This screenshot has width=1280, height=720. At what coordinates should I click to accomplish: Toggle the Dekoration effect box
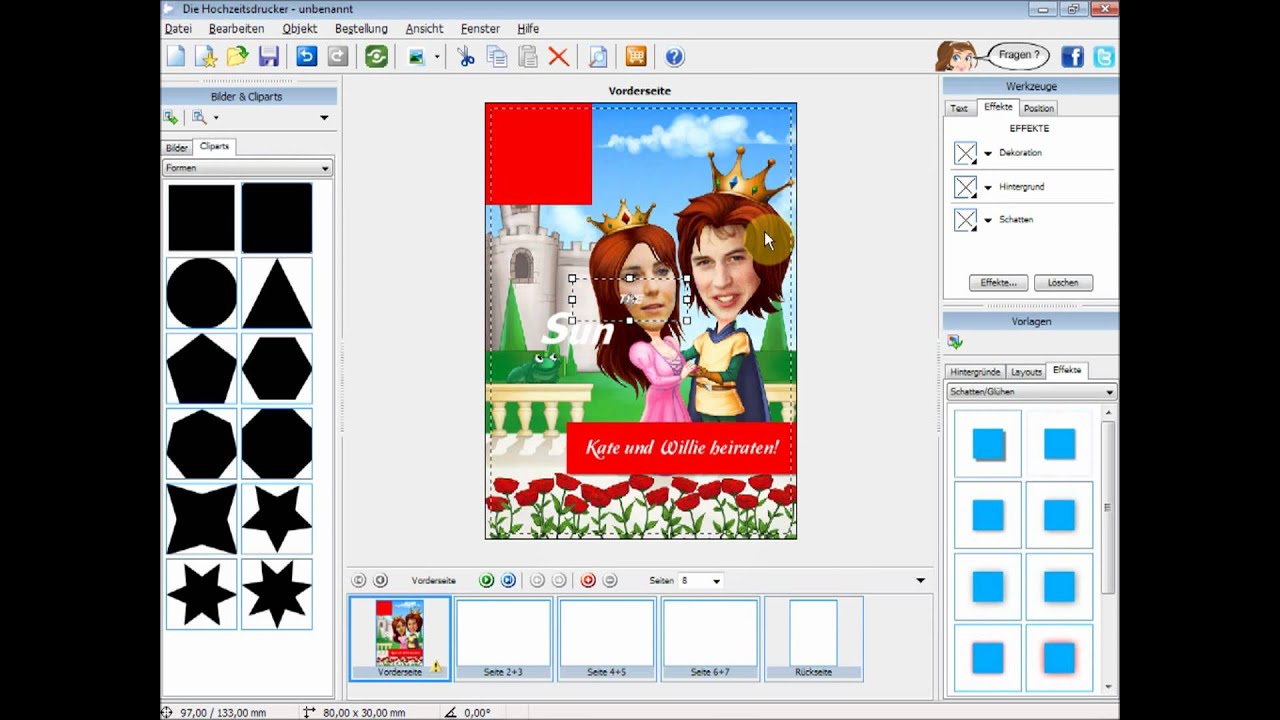coord(965,153)
